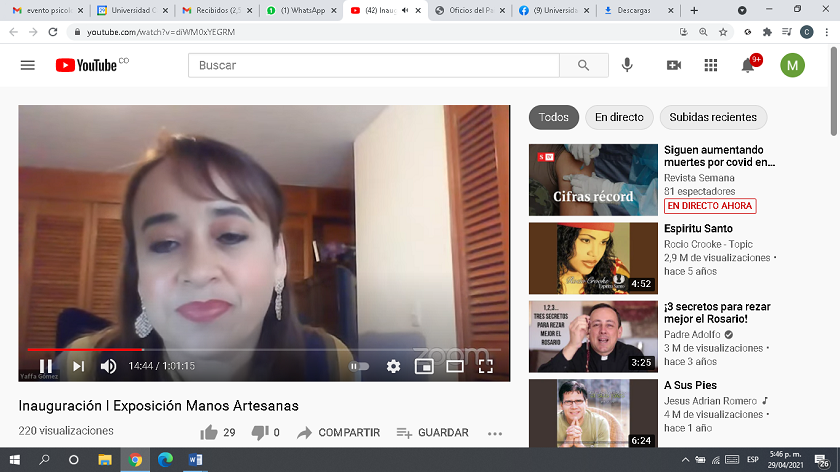
Task: Open the YouTube guide hamburger menu
Action: click(28, 65)
